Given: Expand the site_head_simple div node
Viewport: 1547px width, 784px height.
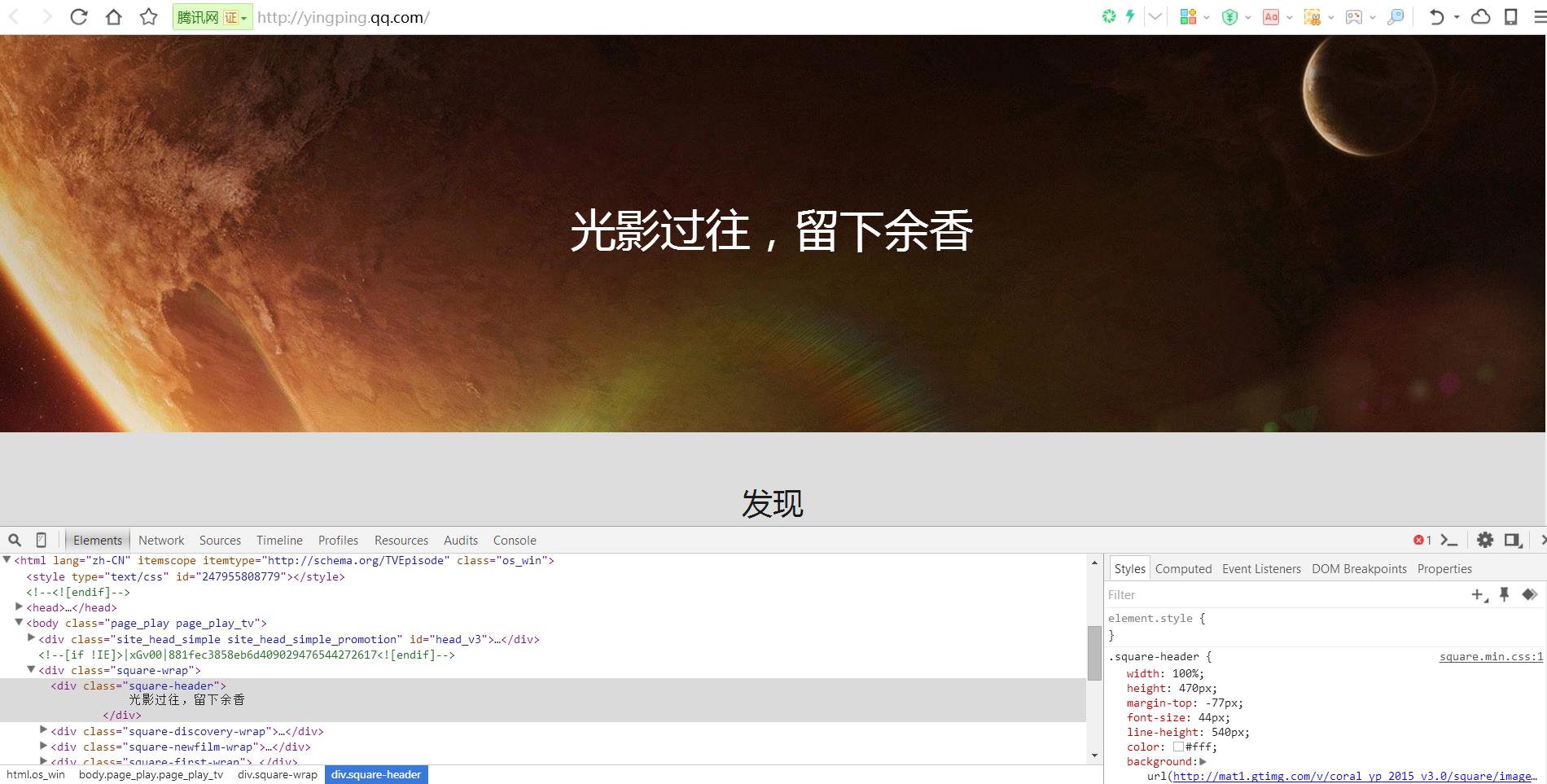Looking at the screenshot, I should (31, 638).
